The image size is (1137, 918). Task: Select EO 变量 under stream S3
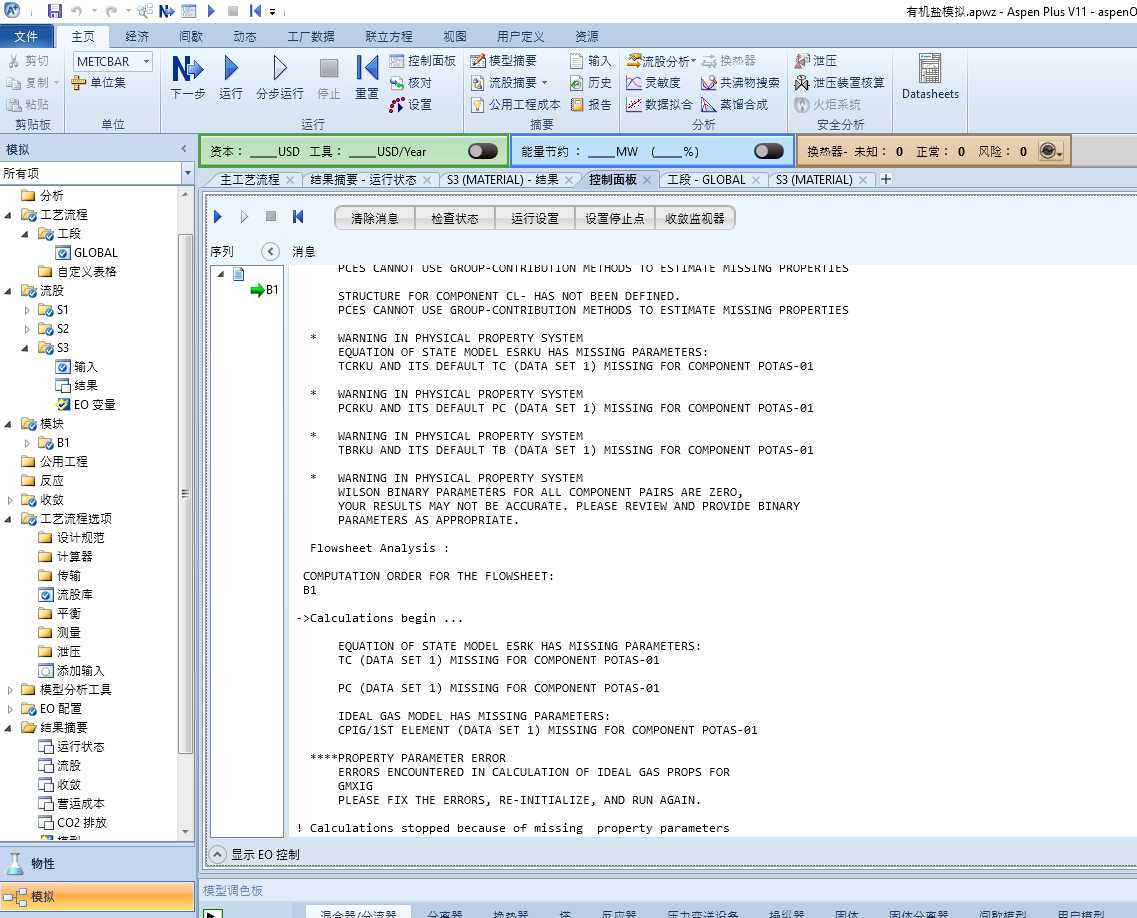(94, 405)
